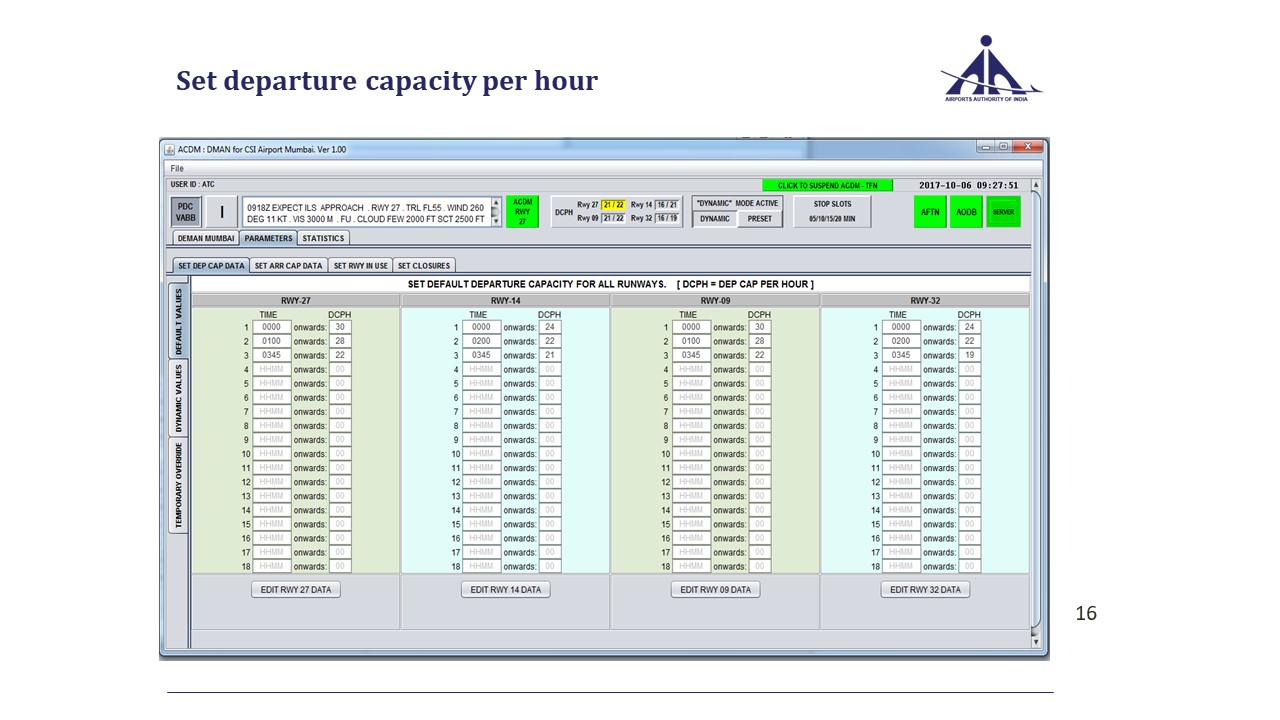Click RWY-14 row 1 TIME field
This screenshot has width=1280, height=720.
tap(481, 327)
